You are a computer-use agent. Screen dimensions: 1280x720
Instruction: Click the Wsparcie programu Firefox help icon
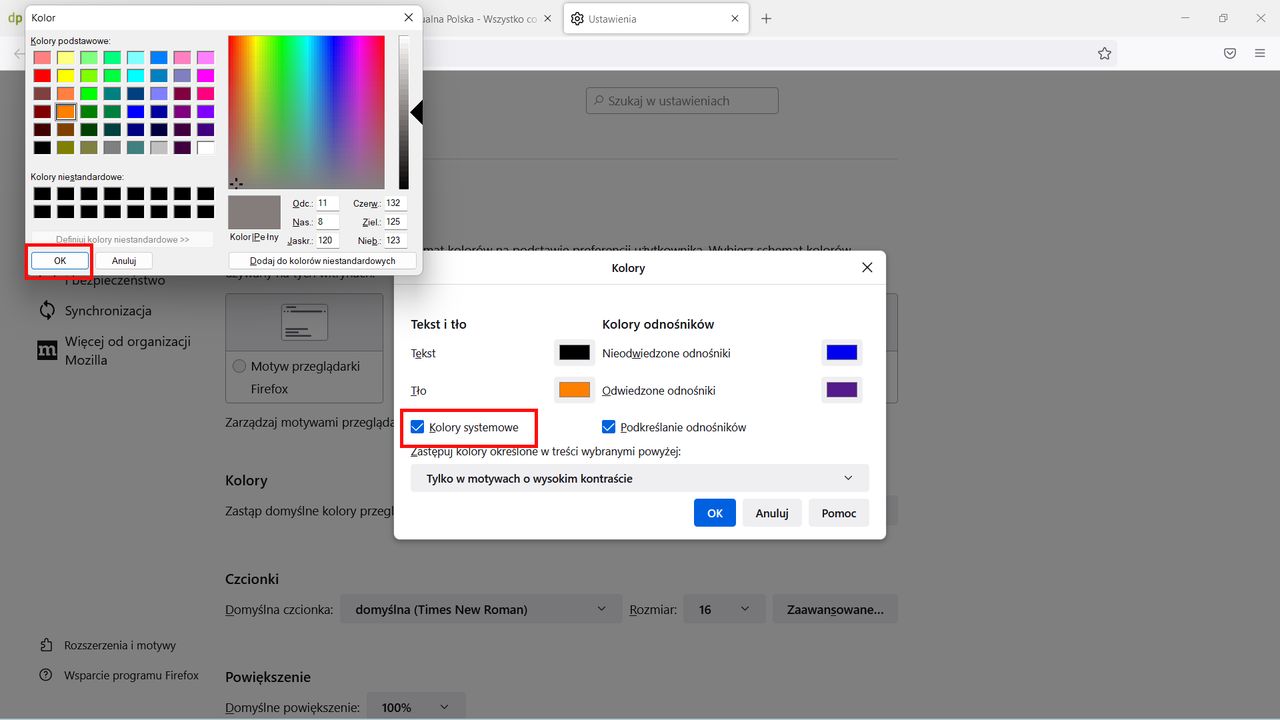[x=46, y=675]
